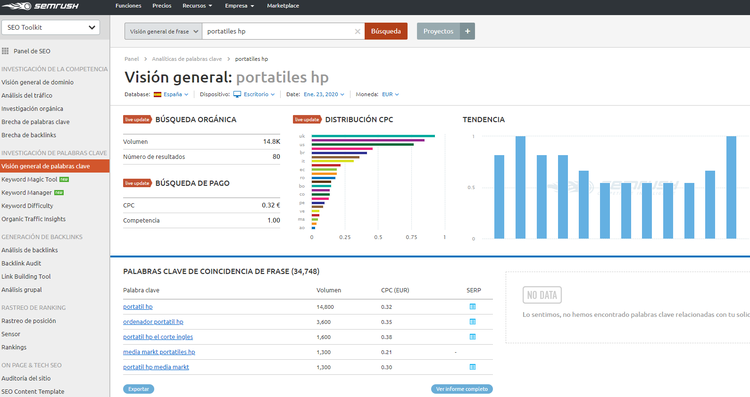Open the Visión general de frase dropdown
Viewport: 750px width, 397px height.
pyautogui.click(x=163, y=31)
